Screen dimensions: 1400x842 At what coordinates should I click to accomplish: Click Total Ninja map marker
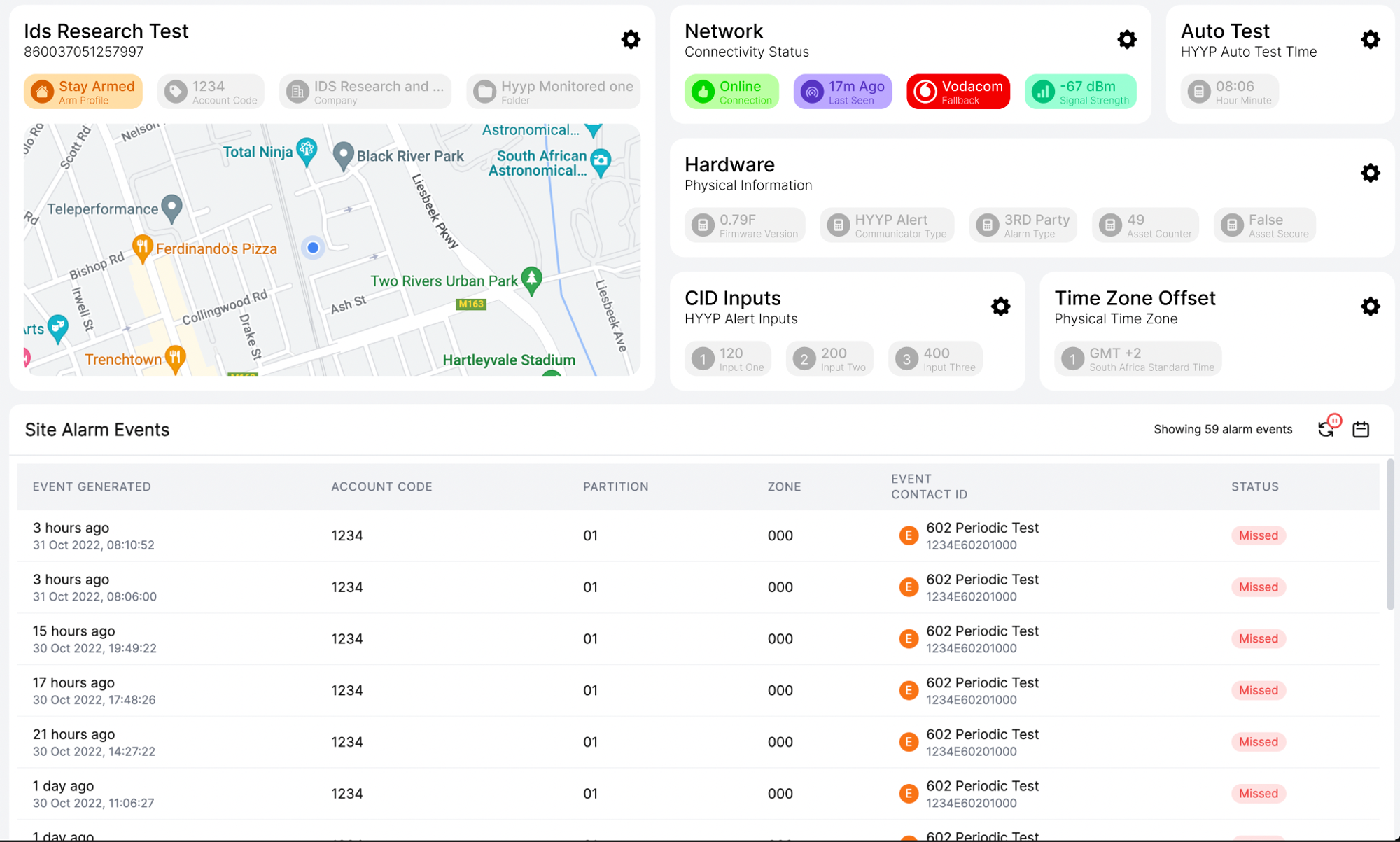pos(307,151)
